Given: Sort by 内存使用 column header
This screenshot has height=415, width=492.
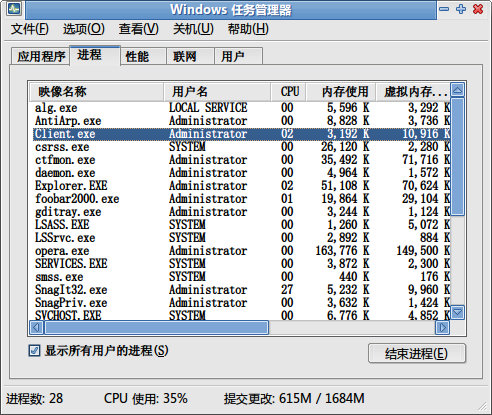Looking at the screenshot, I should 341,92.
